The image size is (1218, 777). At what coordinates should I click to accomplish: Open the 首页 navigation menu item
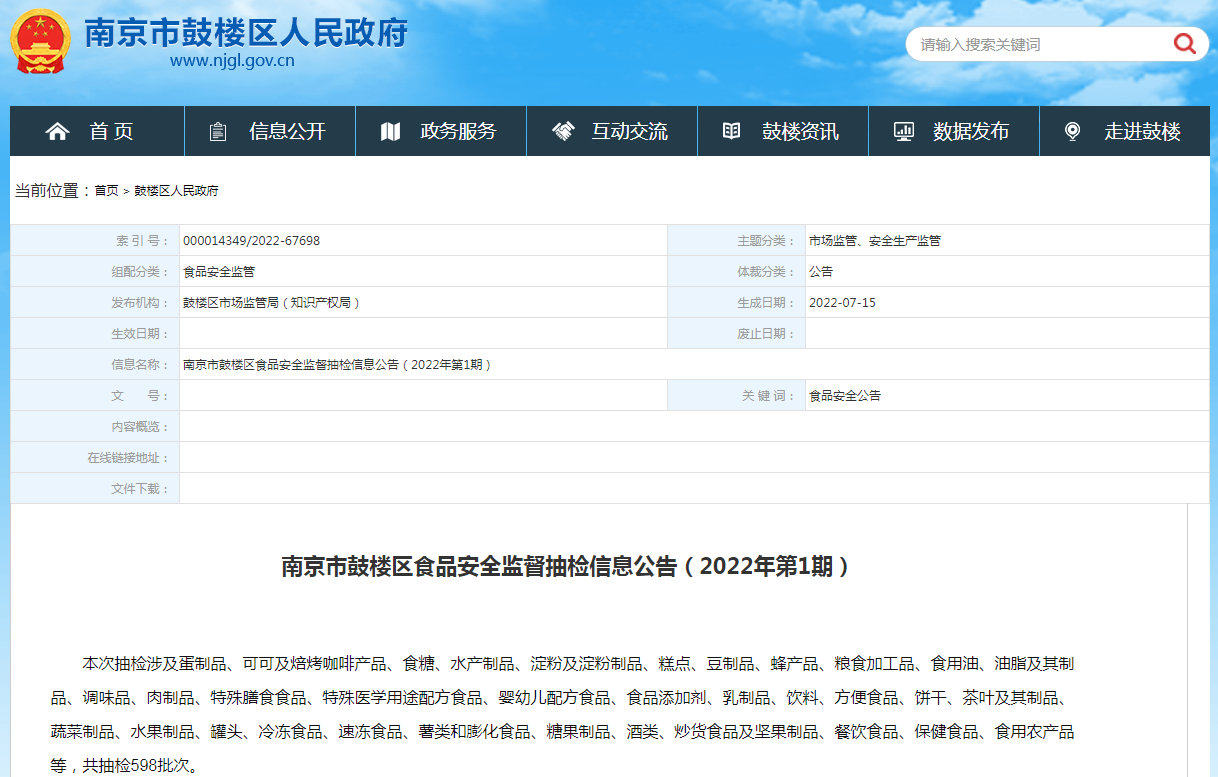tap(97, 131)
